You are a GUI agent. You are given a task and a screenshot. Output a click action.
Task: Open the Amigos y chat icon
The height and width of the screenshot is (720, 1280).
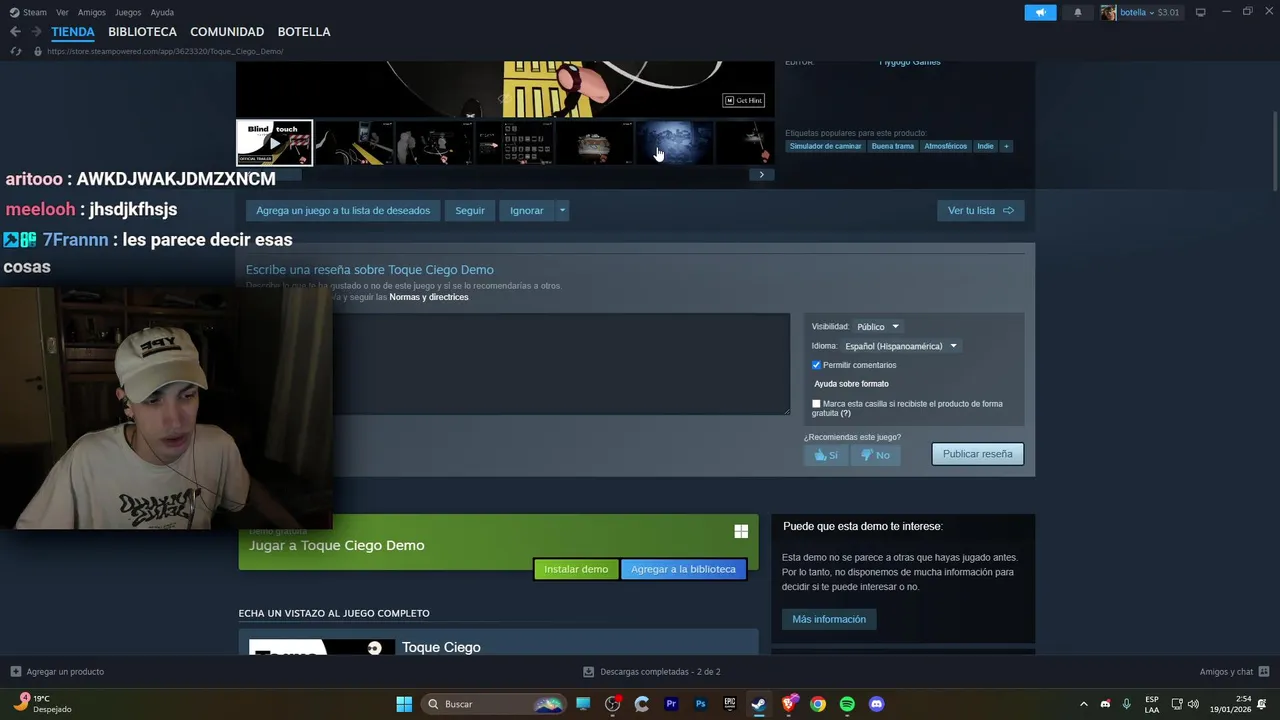pos(1264,672)
